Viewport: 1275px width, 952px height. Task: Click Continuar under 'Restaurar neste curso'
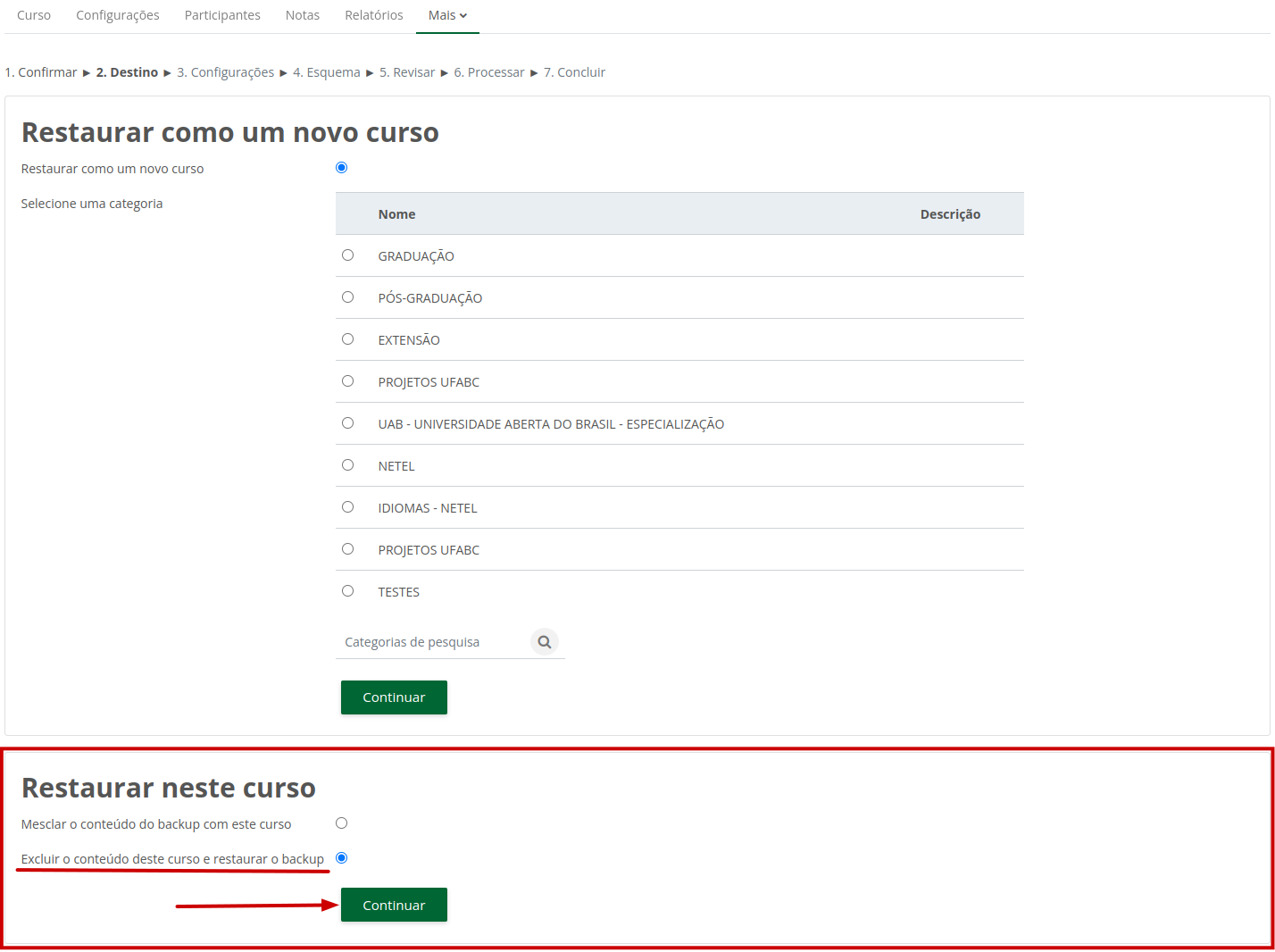click(x=394, y=905)
